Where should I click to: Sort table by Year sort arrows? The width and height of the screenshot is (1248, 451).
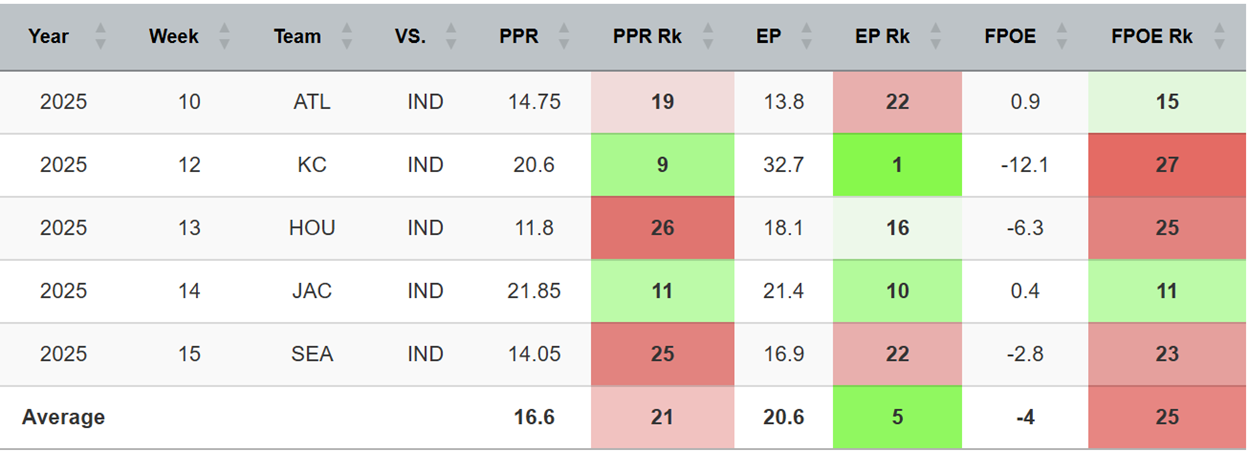(x=100, y=37)
